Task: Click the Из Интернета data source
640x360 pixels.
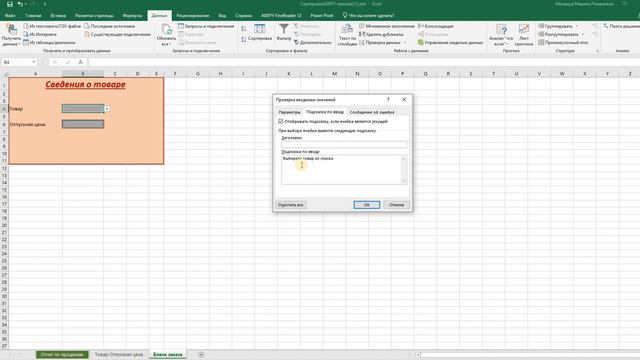Action: [40, 34]
